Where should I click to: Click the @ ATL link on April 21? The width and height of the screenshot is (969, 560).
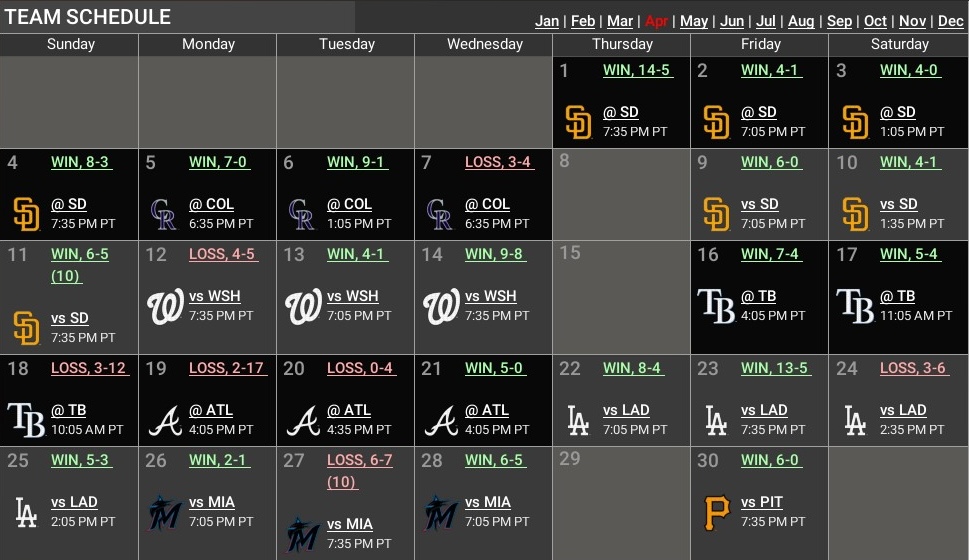coord(487,410)
